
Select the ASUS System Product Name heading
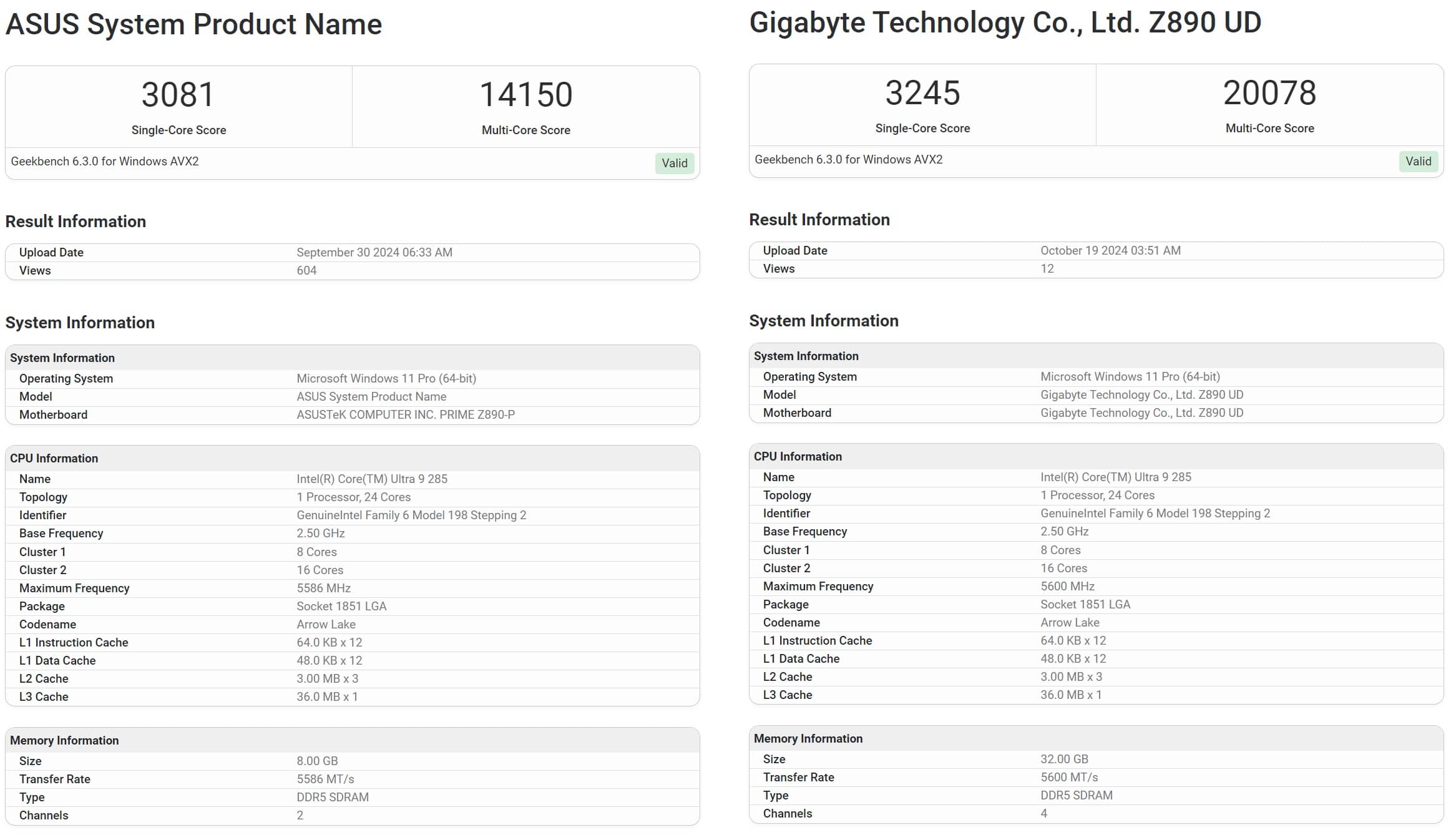point(193,24)
